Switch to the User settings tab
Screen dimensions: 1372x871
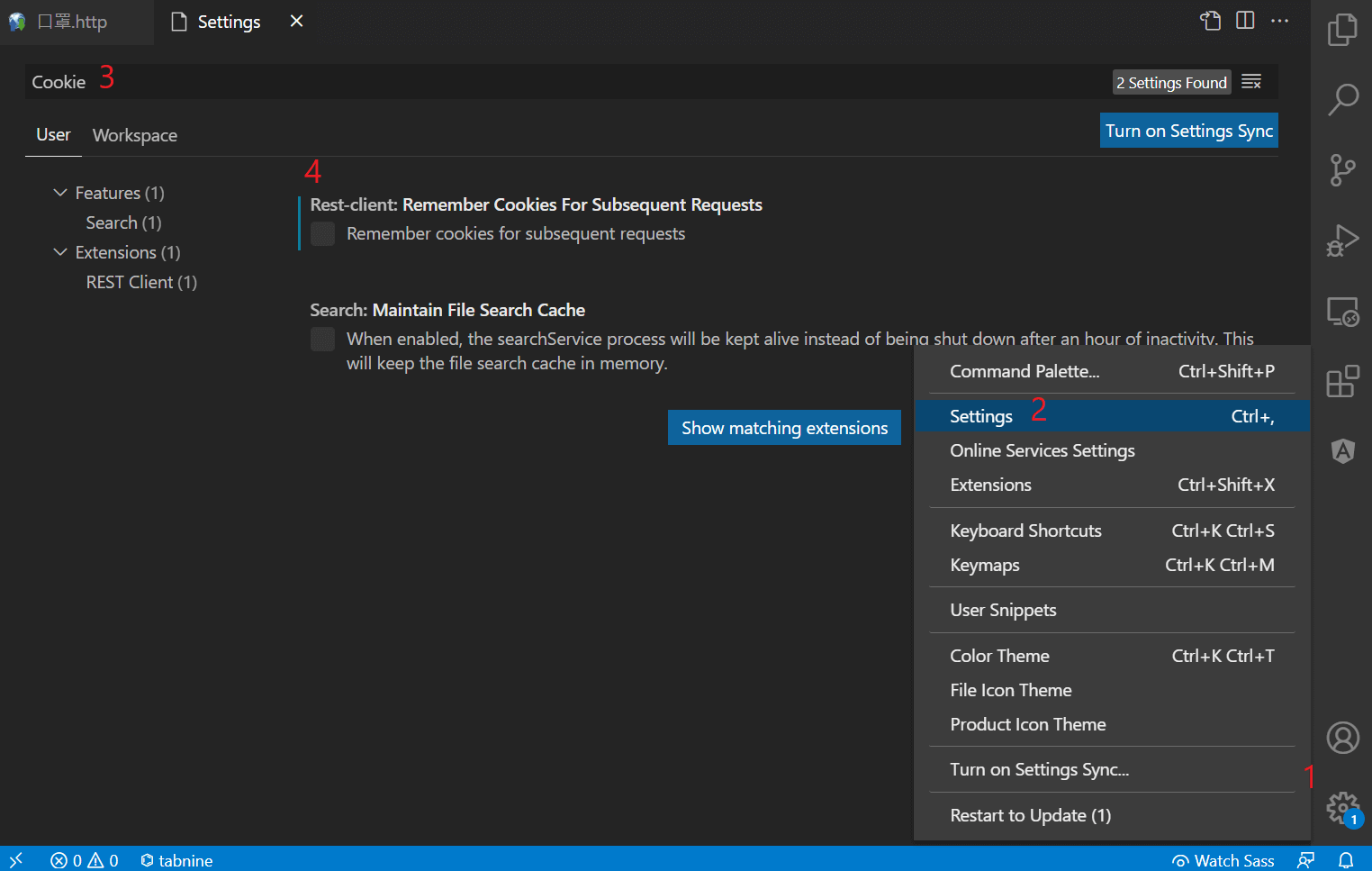pyautogui.click(x=53, y=134)
